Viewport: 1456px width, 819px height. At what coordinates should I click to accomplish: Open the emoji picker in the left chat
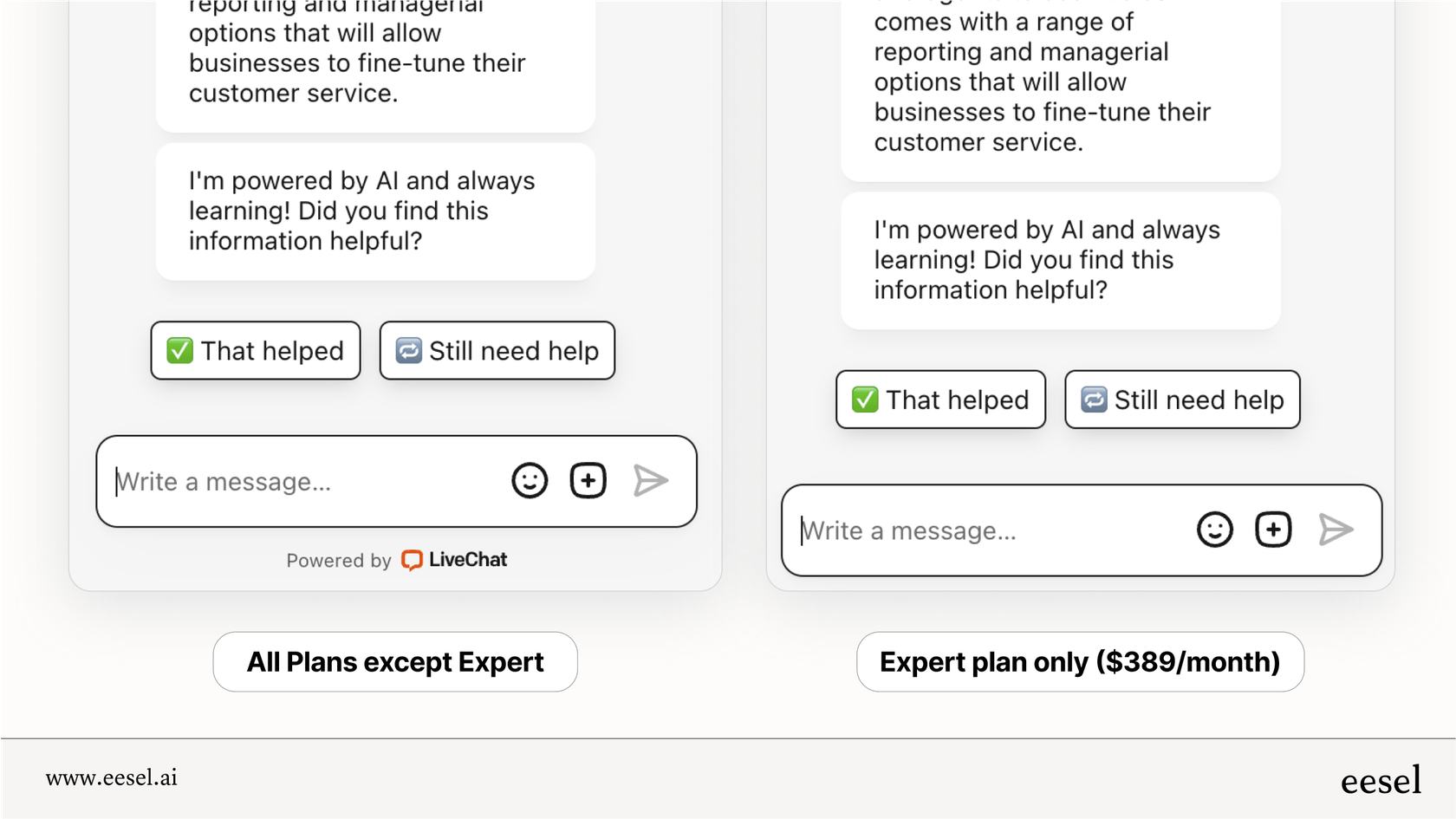(530, 480)
